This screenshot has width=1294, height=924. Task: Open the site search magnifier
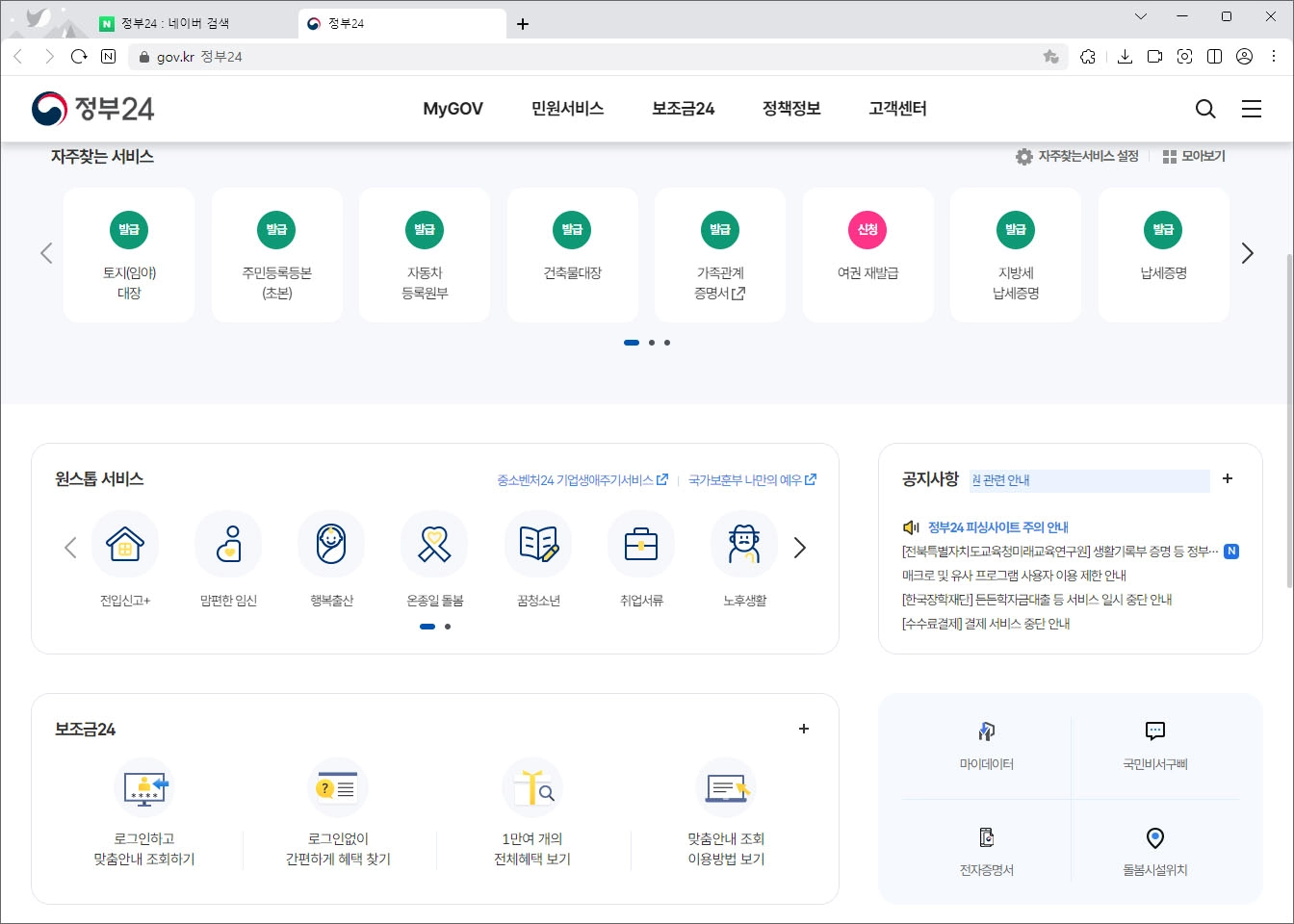click(x=1204, y=109)
